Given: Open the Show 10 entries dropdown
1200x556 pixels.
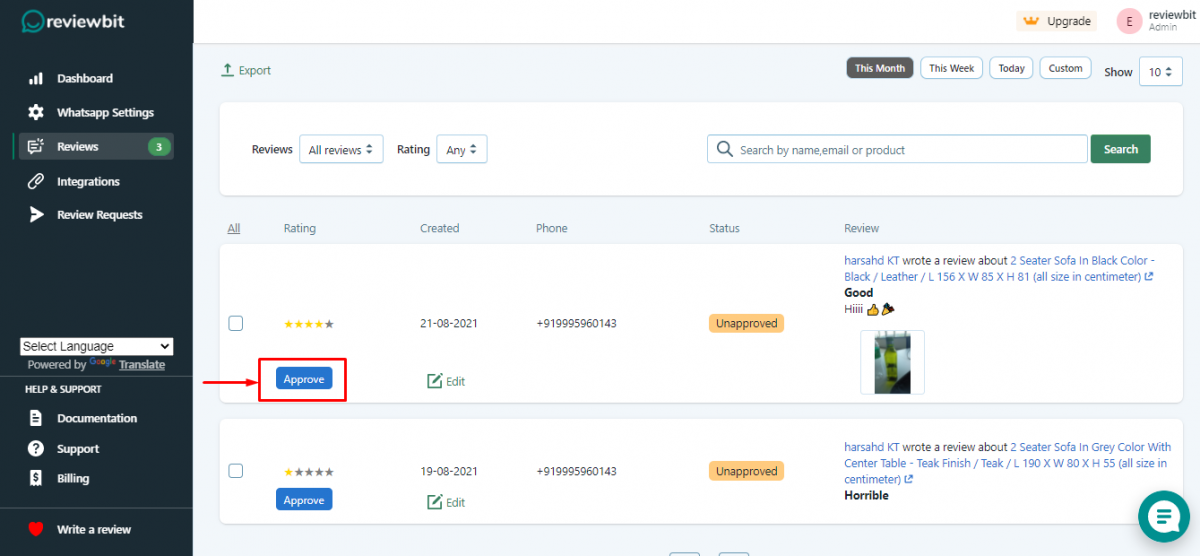Looking at the screenshot, I should click(1161, 72).
